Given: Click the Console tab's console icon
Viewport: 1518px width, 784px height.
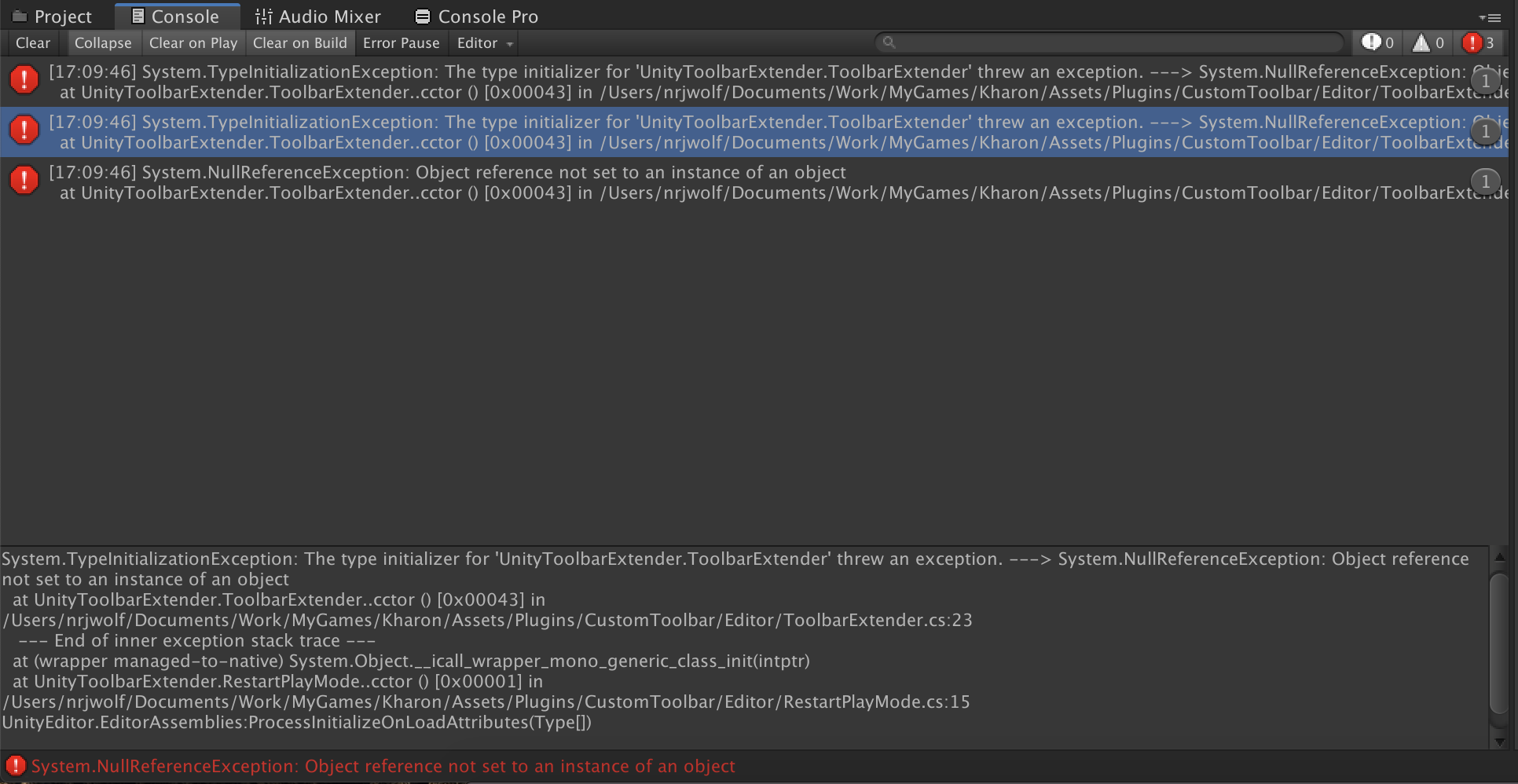Looking at the screenshot, I should [138, 16].
